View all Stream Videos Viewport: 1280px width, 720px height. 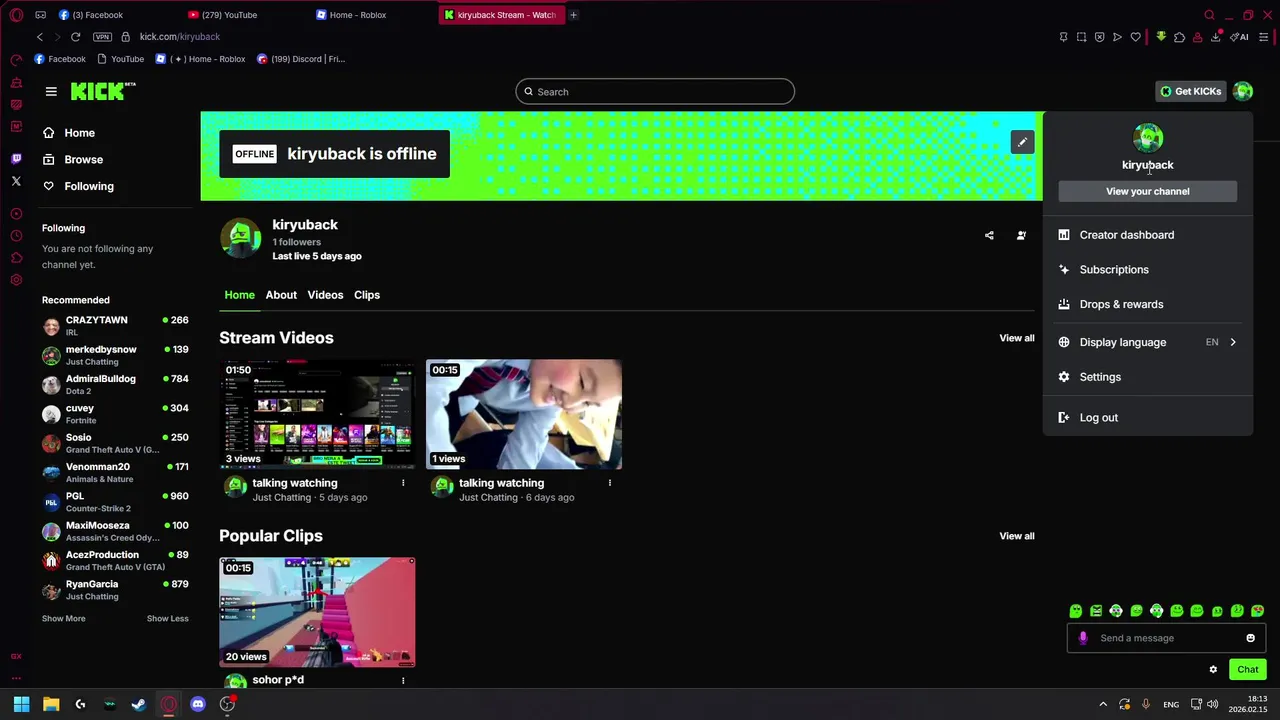point(1017,338)
